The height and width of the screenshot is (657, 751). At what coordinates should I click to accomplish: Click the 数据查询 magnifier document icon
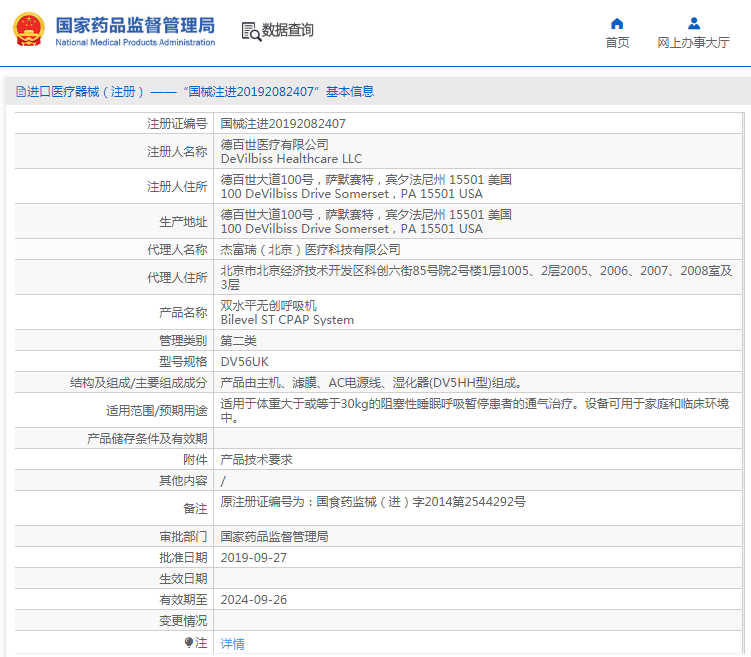point(250,31)
